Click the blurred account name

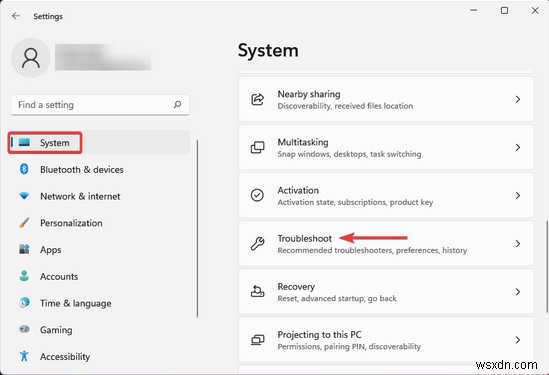coord(103,57)
